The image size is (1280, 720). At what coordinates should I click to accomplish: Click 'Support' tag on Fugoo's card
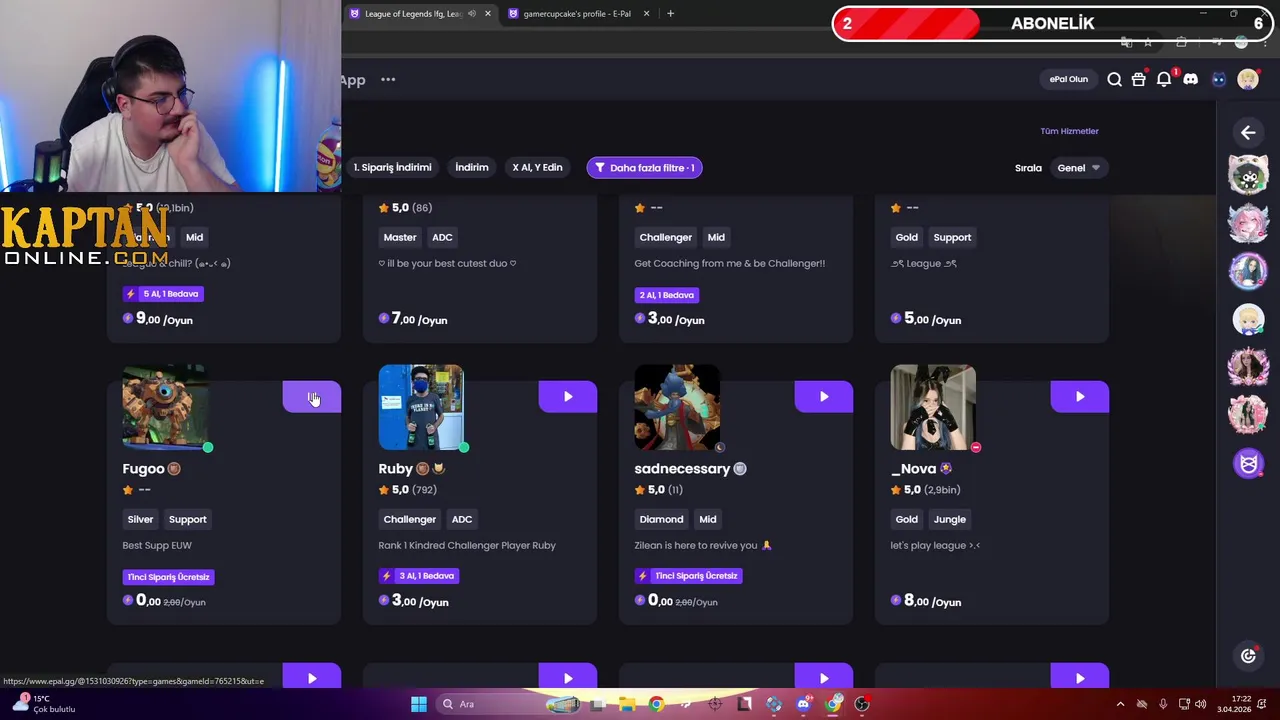(x=187, y=519)
